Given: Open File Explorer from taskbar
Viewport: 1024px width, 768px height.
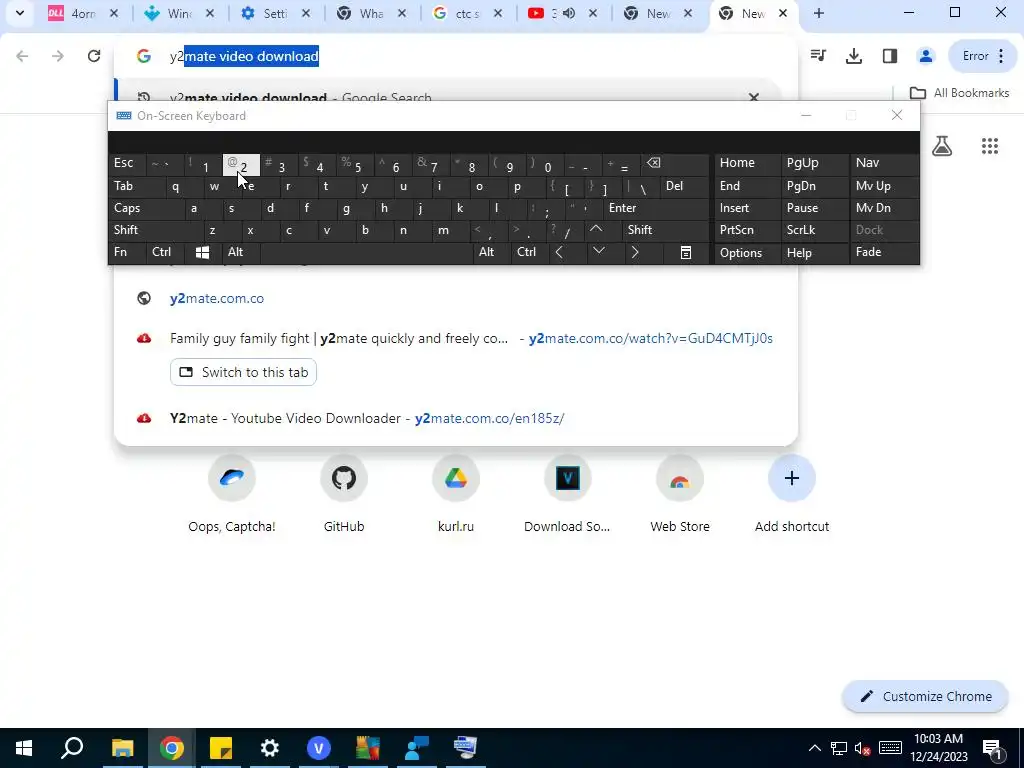Looking at the screenshot, I should click(122, 748).
